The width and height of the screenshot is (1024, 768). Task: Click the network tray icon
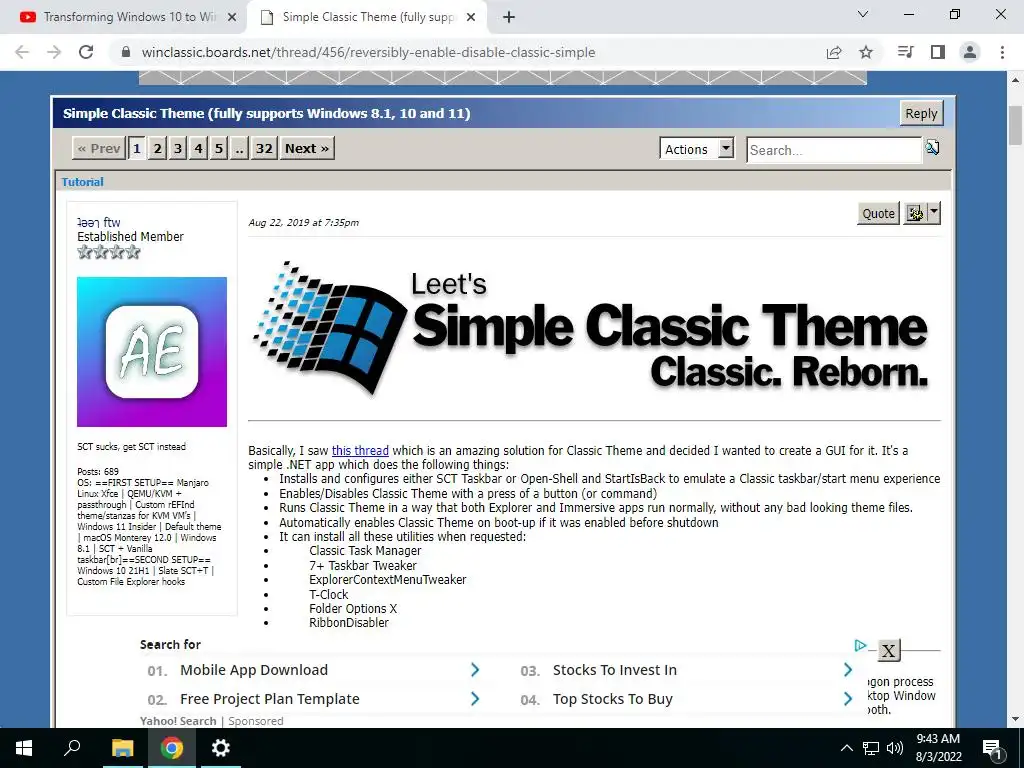coord(871,748)
